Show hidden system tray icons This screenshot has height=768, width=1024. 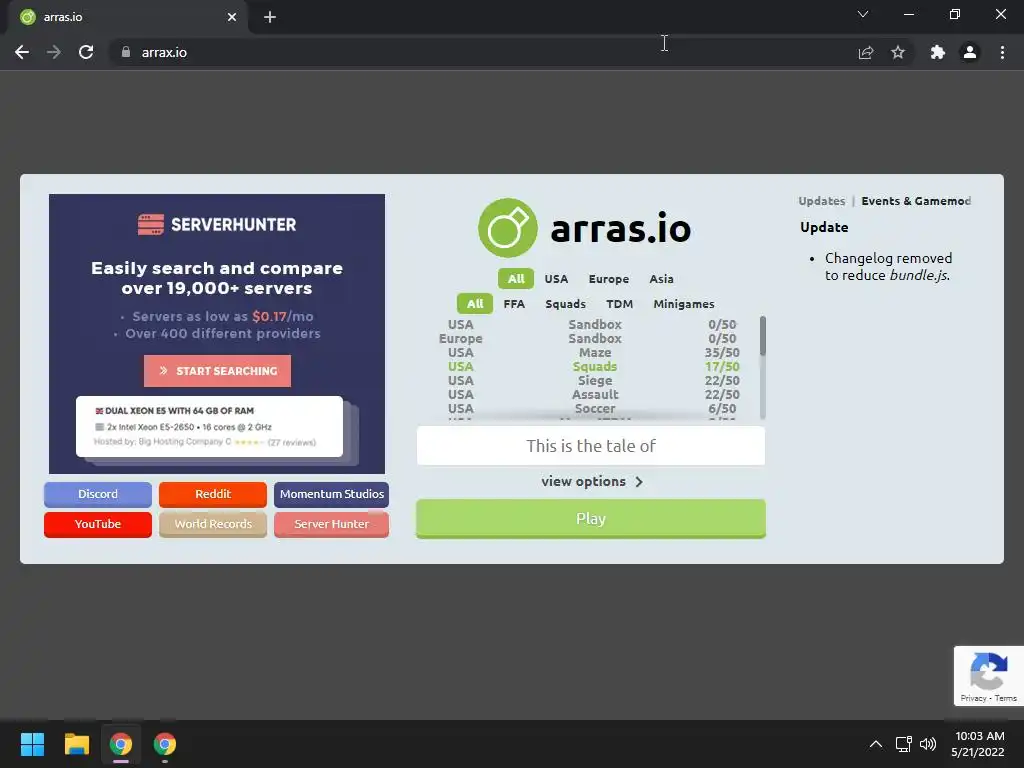point(876,744)
